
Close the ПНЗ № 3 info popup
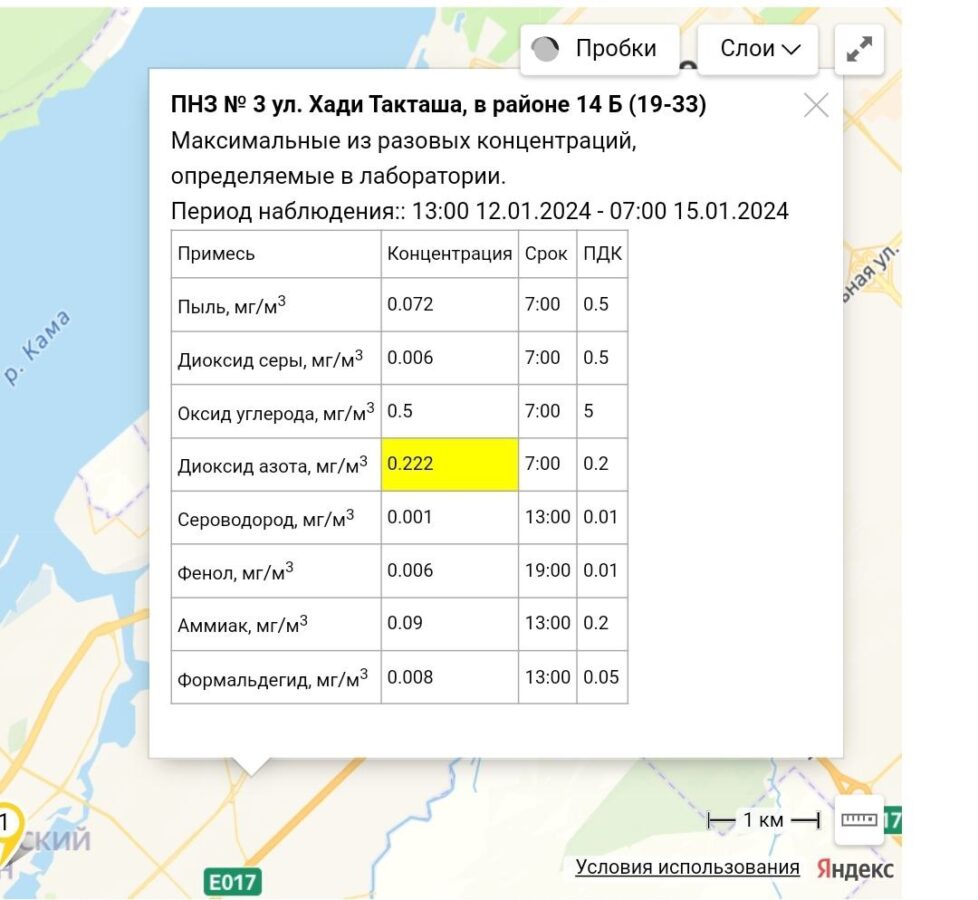(x=816, y=105)
